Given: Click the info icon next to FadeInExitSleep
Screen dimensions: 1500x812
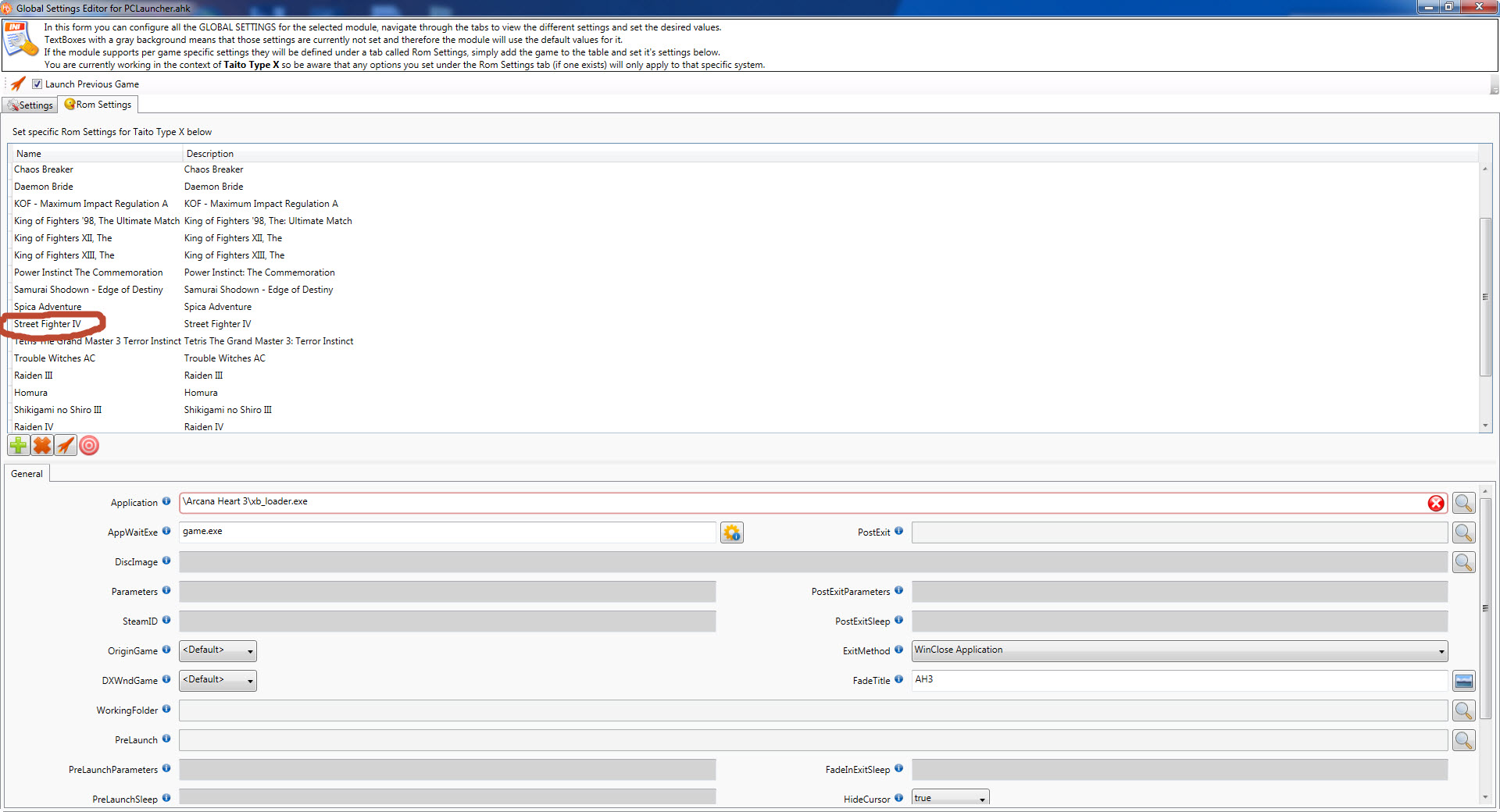Looking at the screenshot, I should 899,768.
